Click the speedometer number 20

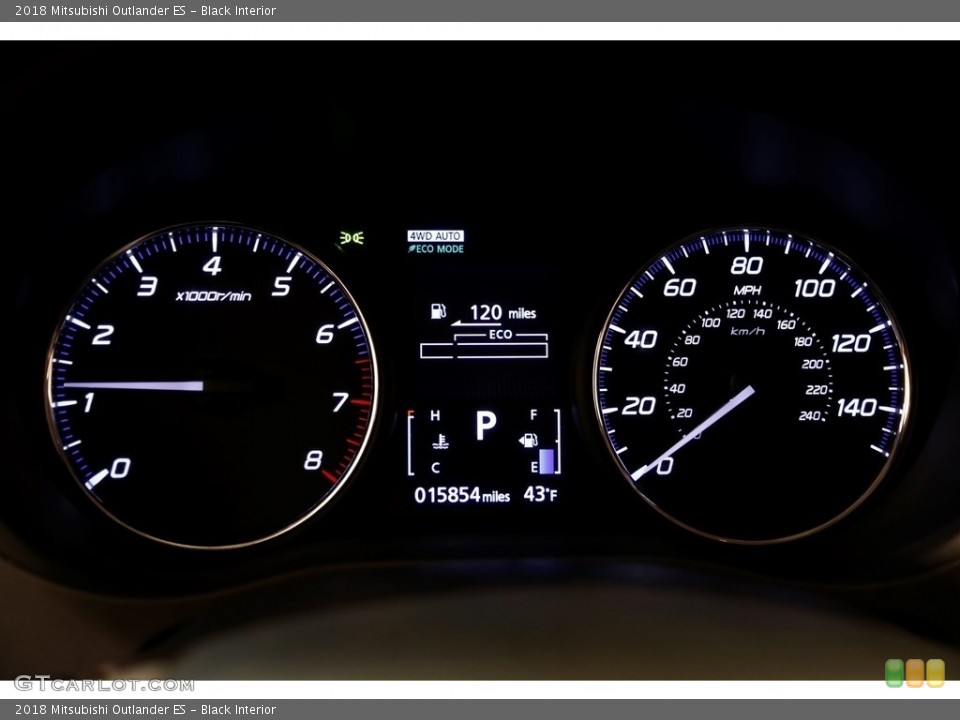(639, 405)
